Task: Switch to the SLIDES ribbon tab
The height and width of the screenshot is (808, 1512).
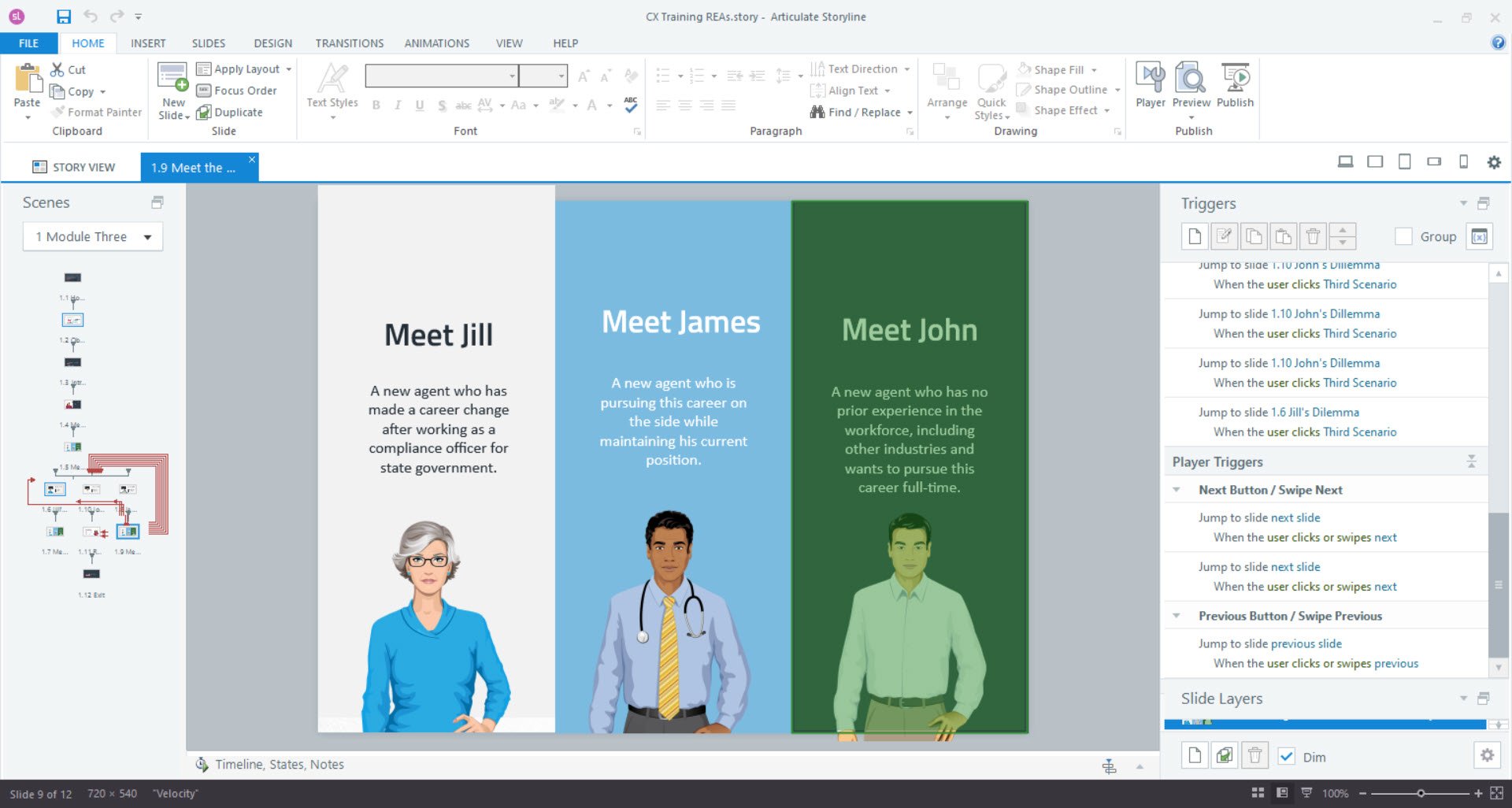Action: 209,43
